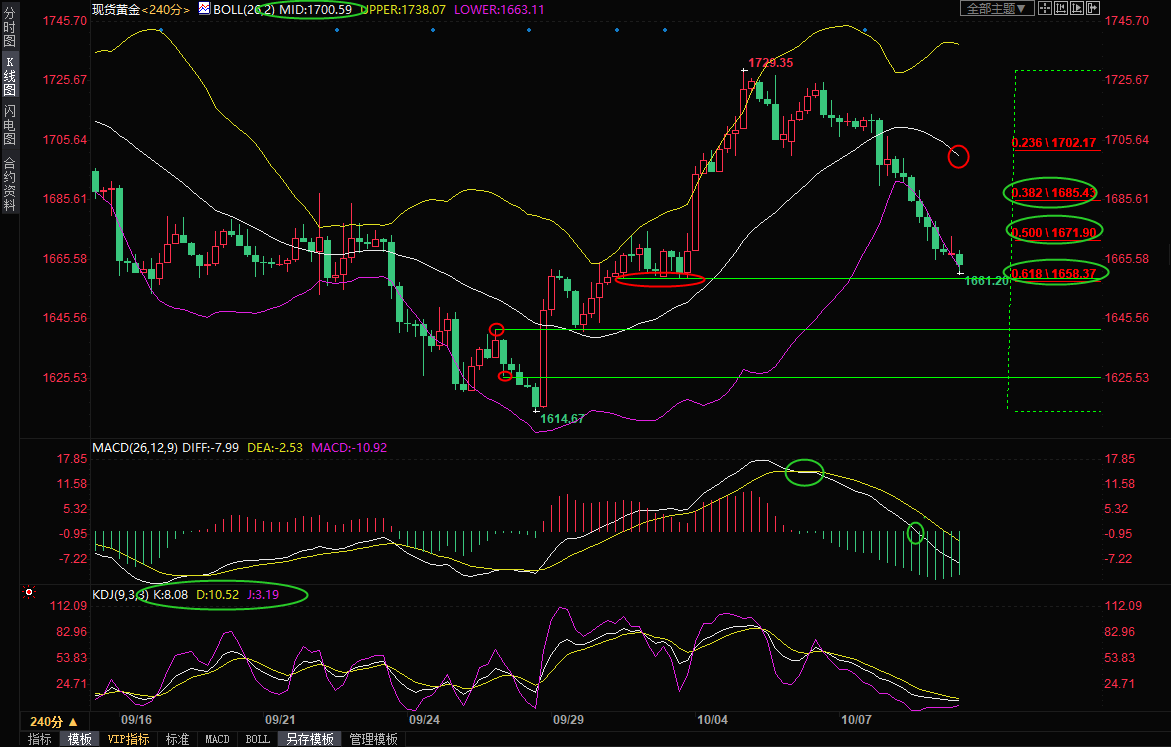Click the 管理模板 button
Viewport: 1171px width, 747px height.
(372, 739)
